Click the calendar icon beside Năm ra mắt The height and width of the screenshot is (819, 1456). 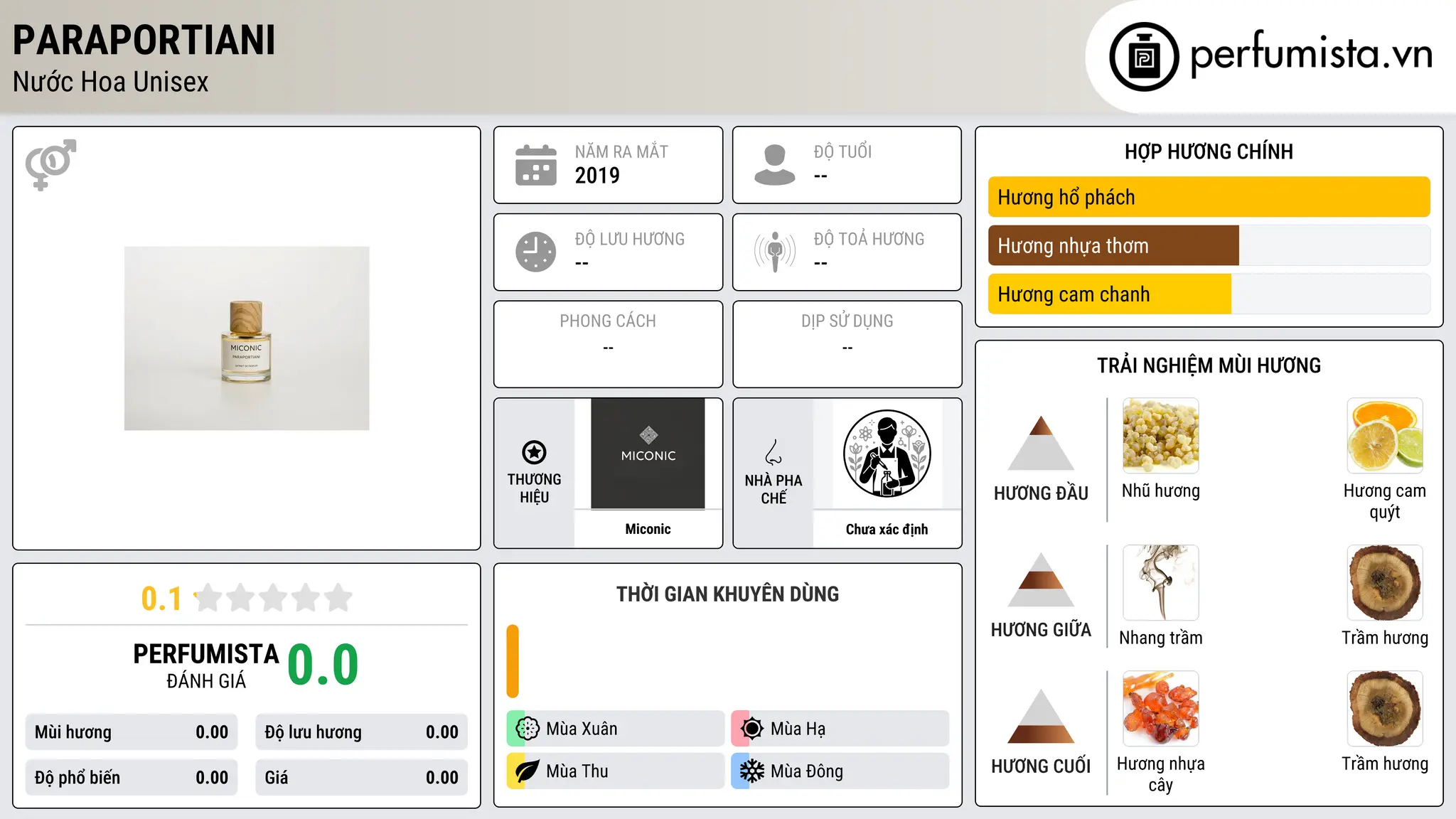tap(536, 165)
